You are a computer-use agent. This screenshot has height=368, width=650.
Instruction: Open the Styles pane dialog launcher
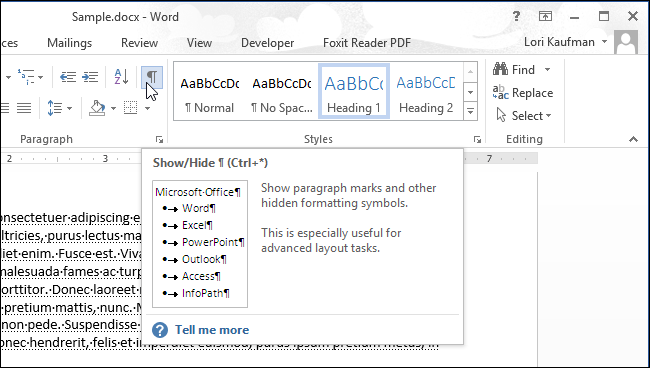[x=477, y=140]
